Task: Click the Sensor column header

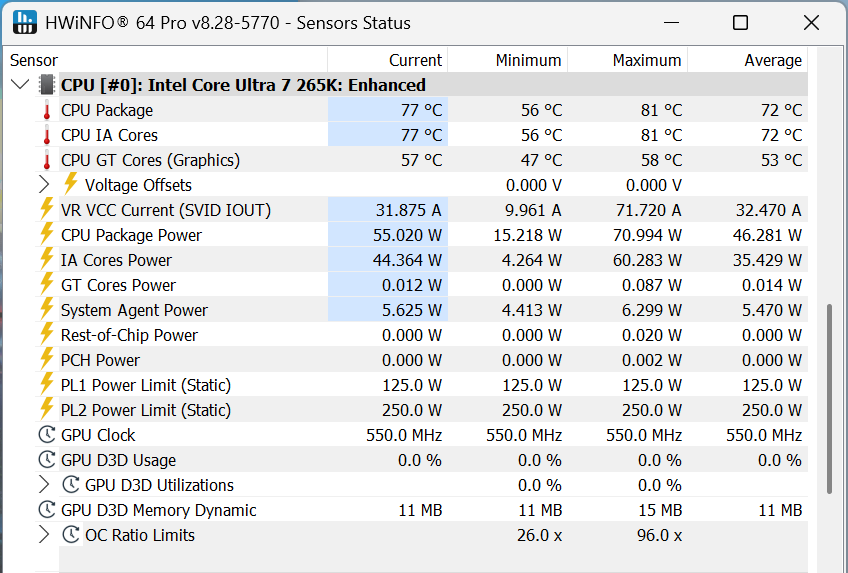Action: [34, 60]
